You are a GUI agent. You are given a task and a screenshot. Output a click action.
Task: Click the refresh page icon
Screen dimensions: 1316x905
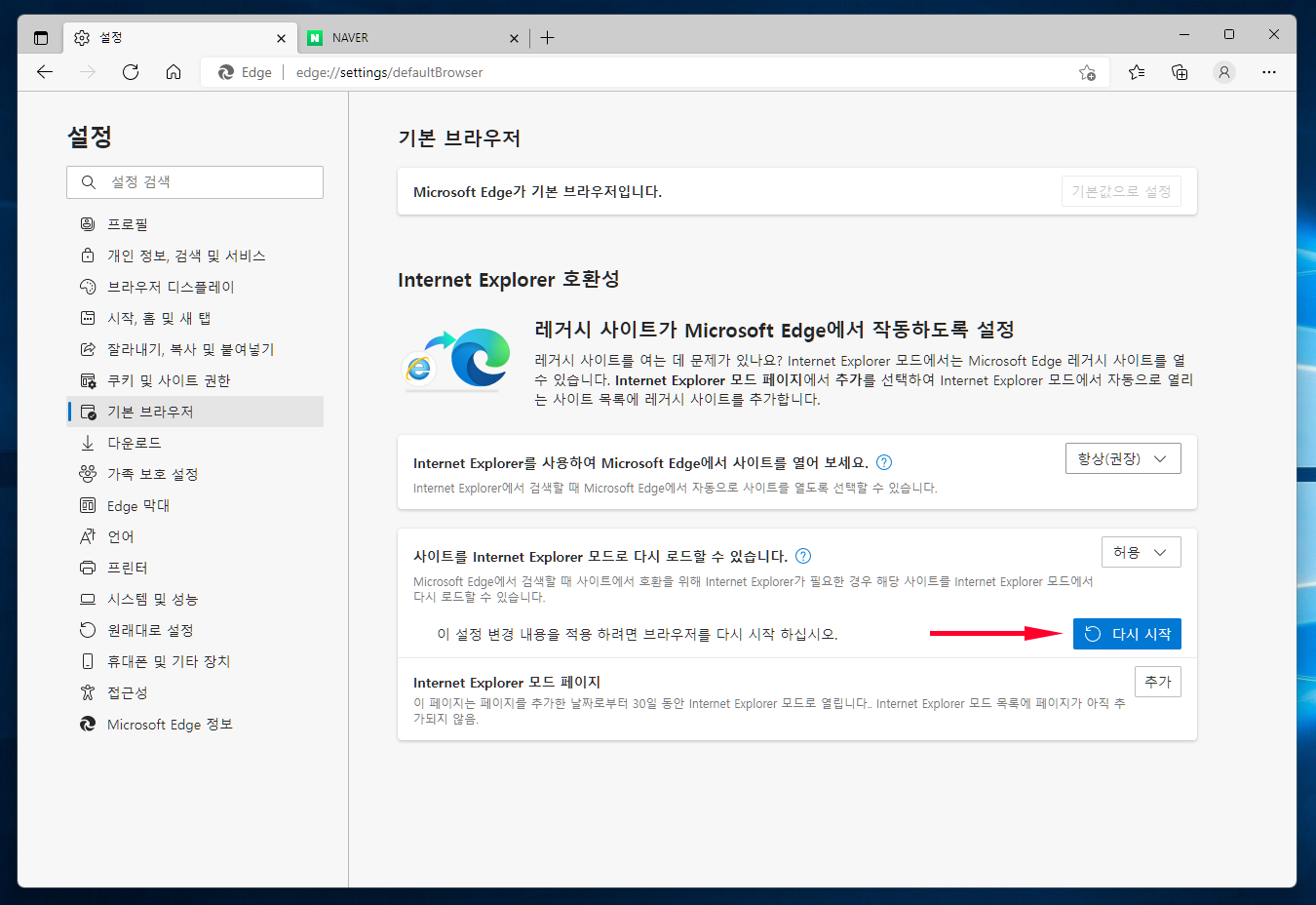(131, 72)
